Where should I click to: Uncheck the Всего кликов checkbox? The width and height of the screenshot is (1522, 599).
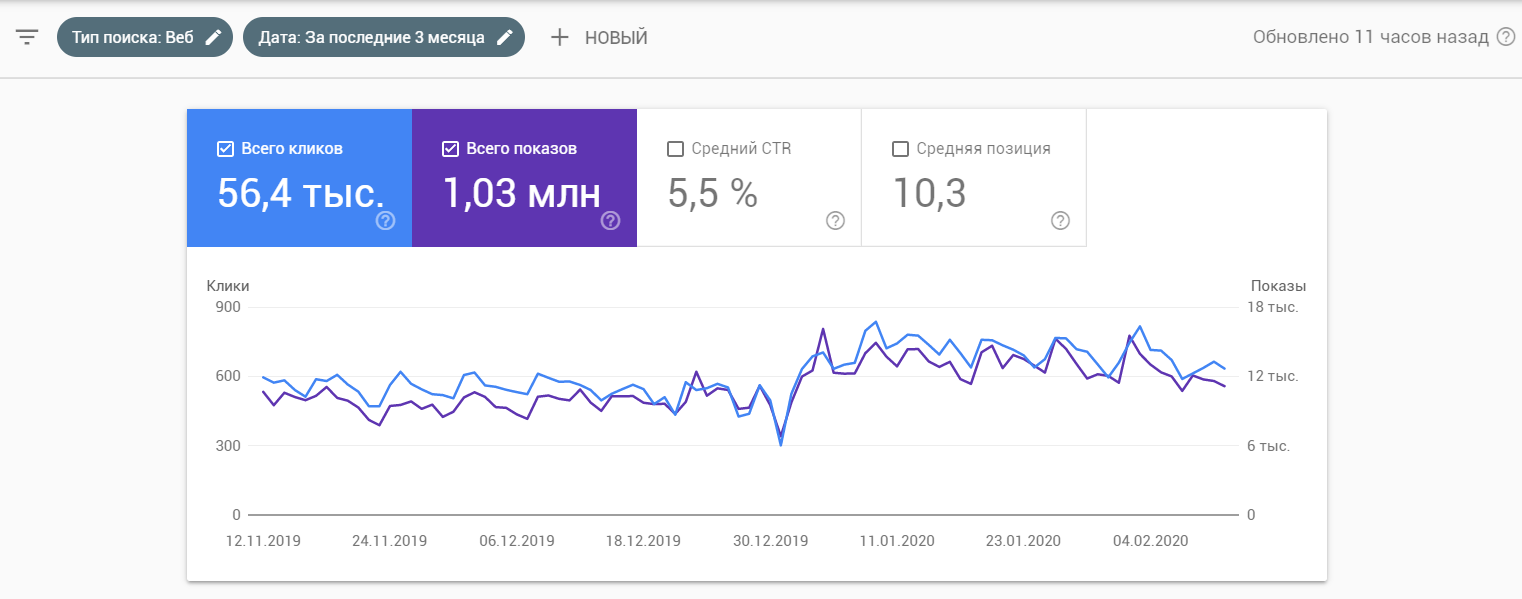(x=225, y=149)
